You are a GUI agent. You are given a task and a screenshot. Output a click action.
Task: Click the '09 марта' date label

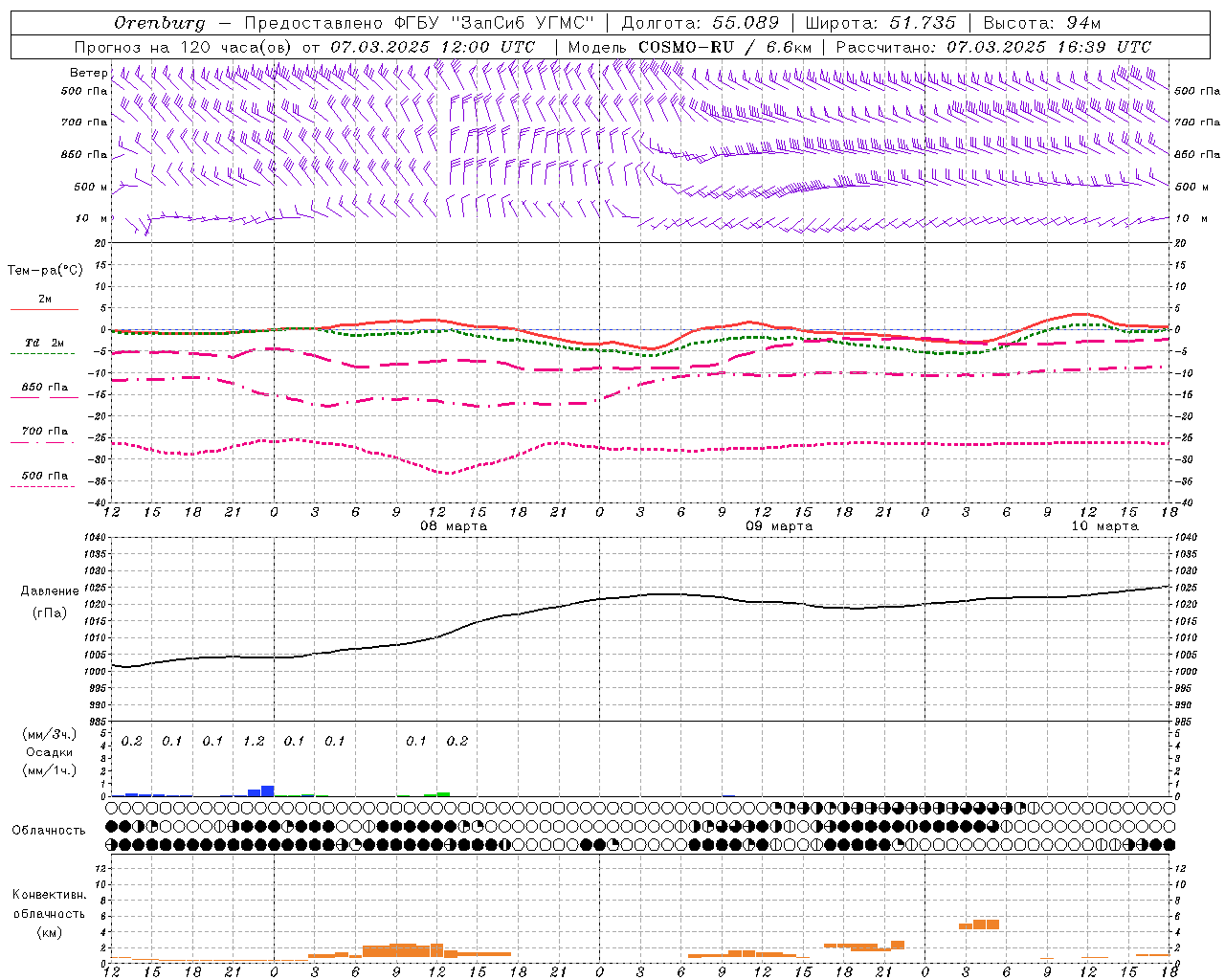click(779, 526)
